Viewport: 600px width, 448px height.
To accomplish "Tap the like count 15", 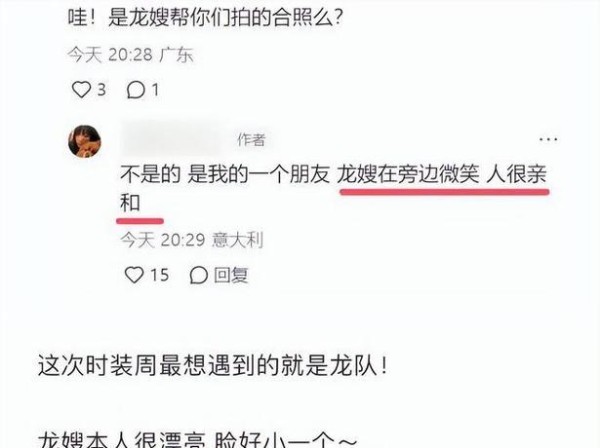I will click(159, 275).
